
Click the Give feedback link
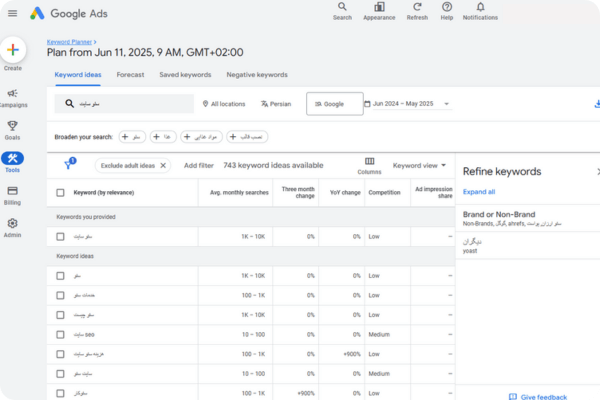[x=544, y=397]
